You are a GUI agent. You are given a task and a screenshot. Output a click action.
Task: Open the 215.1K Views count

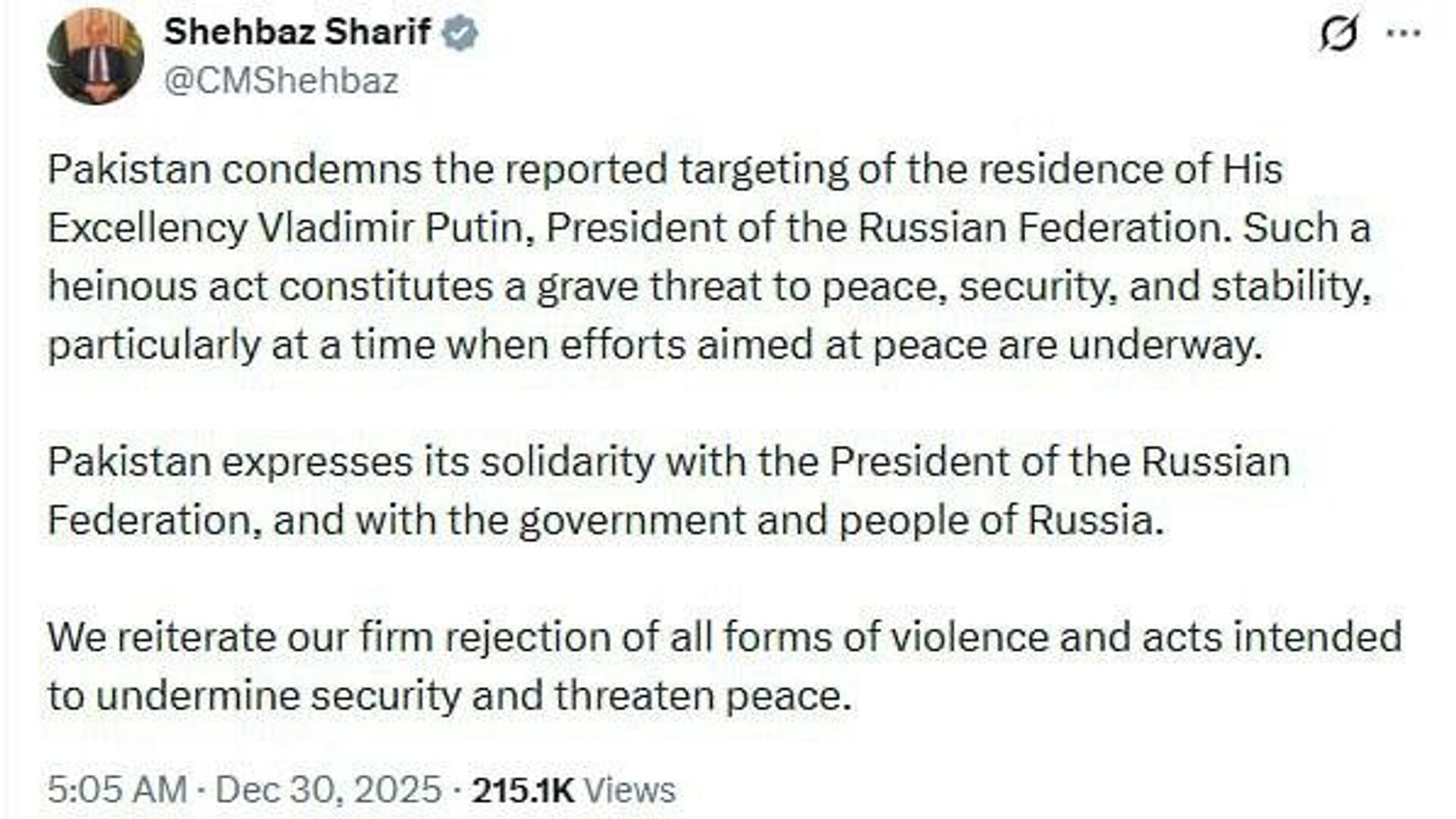573,789
